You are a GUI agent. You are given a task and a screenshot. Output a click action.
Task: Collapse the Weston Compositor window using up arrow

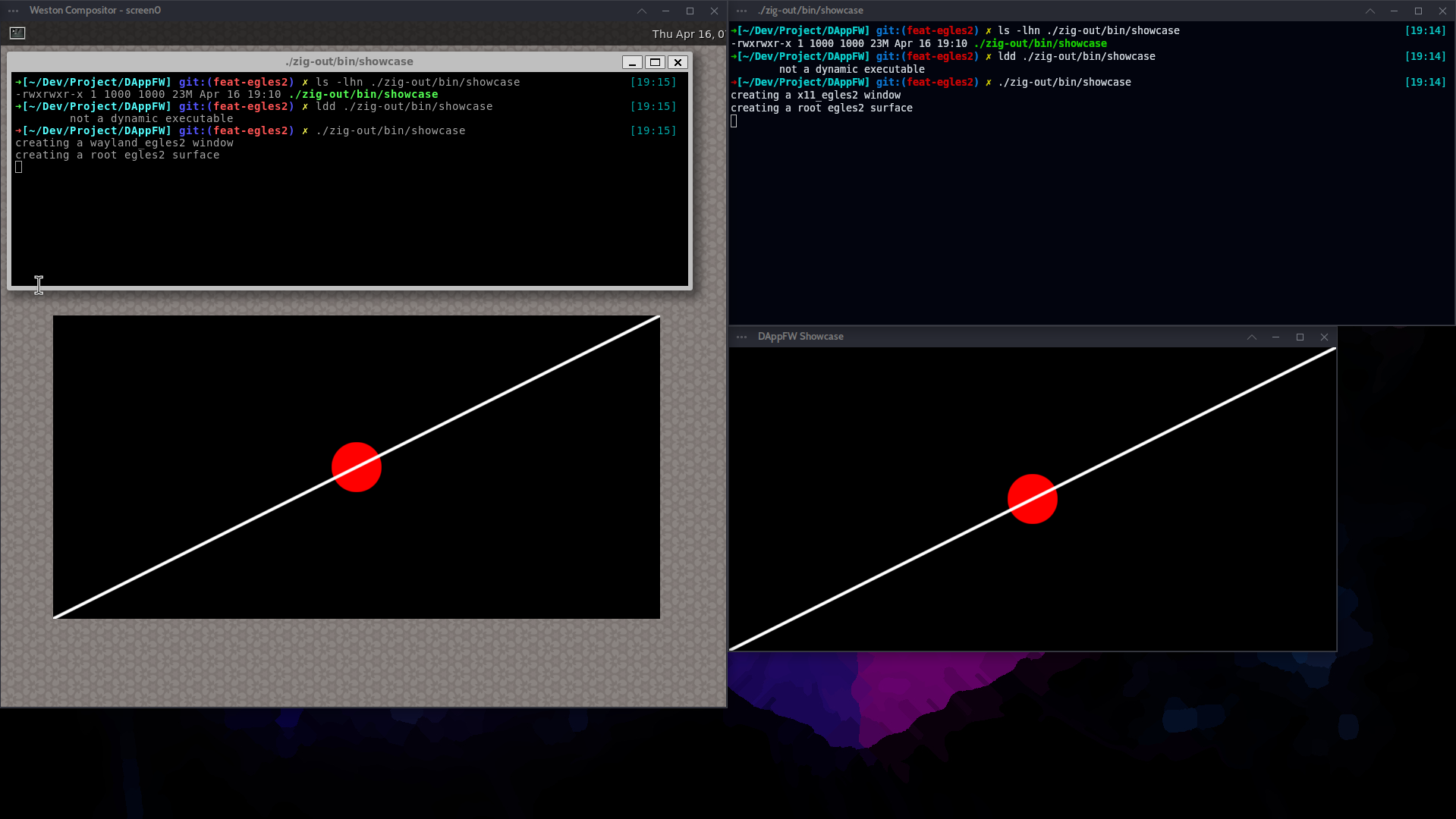642,11
